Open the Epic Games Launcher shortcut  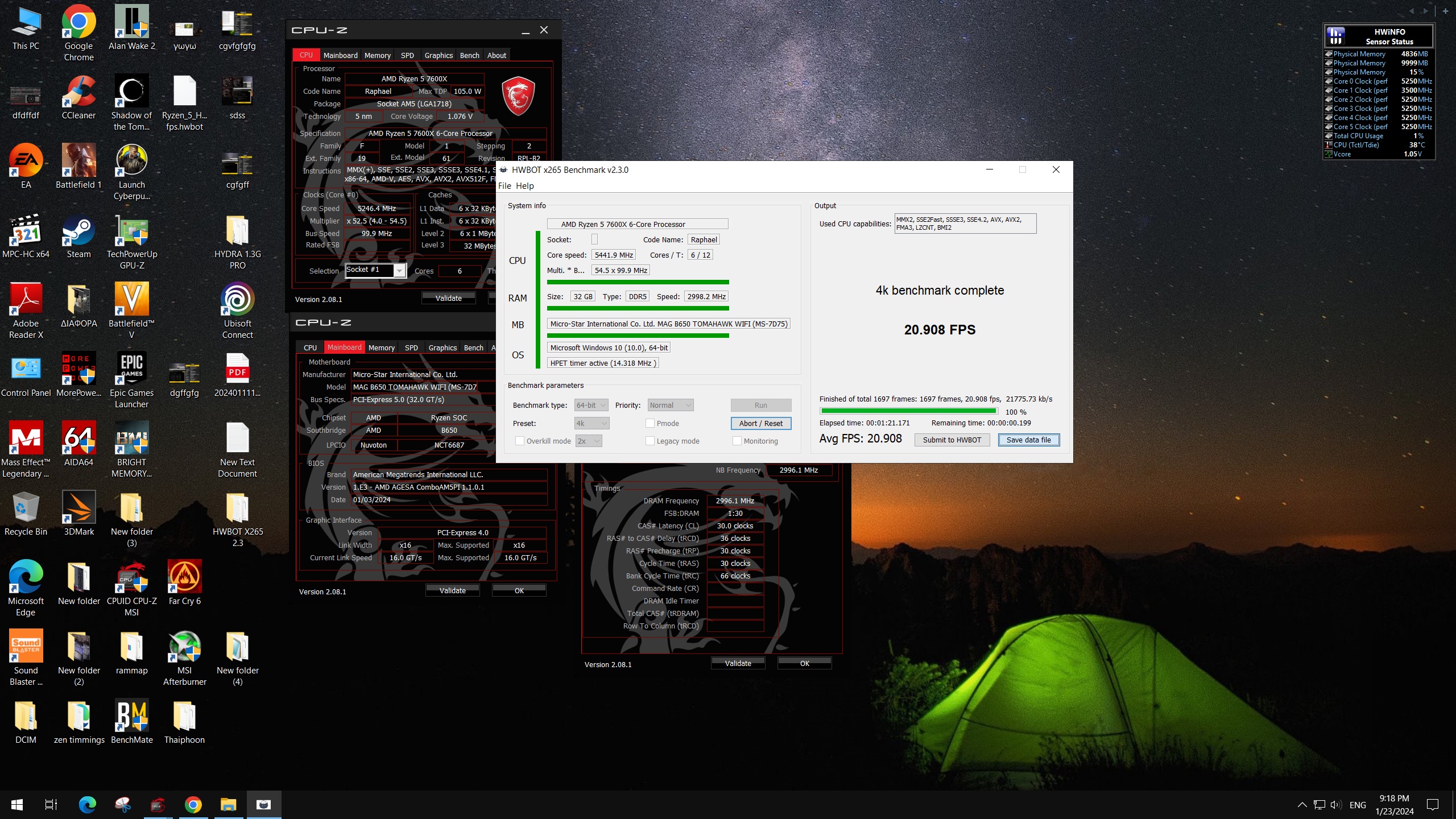(x=131, y=380)
